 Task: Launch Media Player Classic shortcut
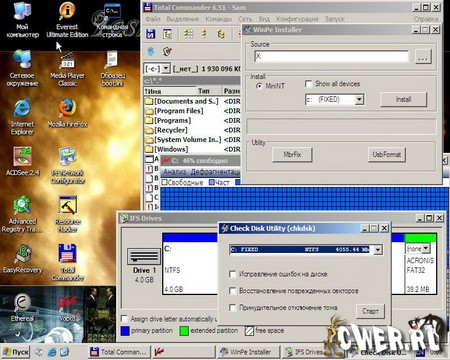[67, 68]
